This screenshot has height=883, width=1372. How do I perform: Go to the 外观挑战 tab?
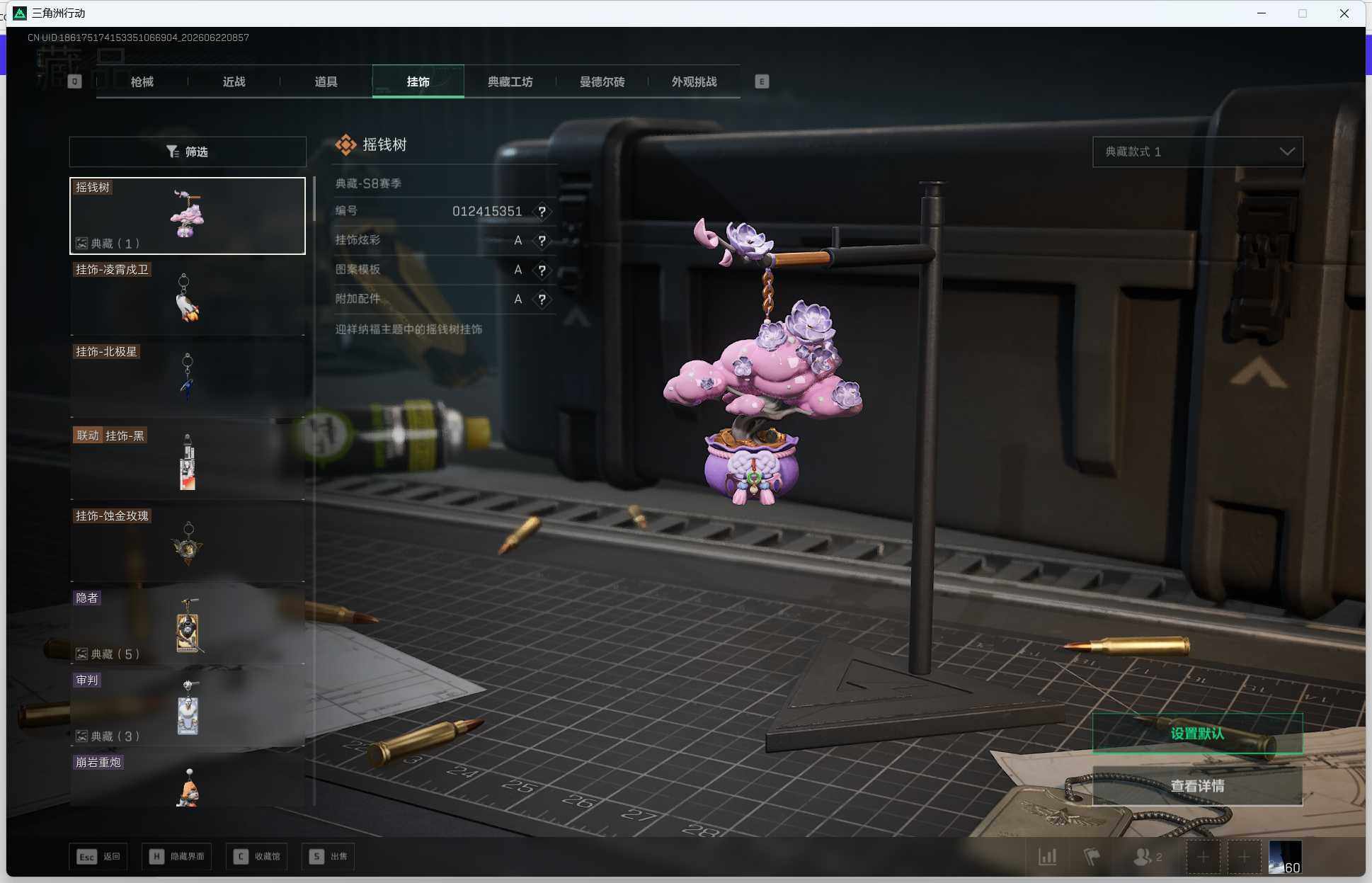(694, 82)
